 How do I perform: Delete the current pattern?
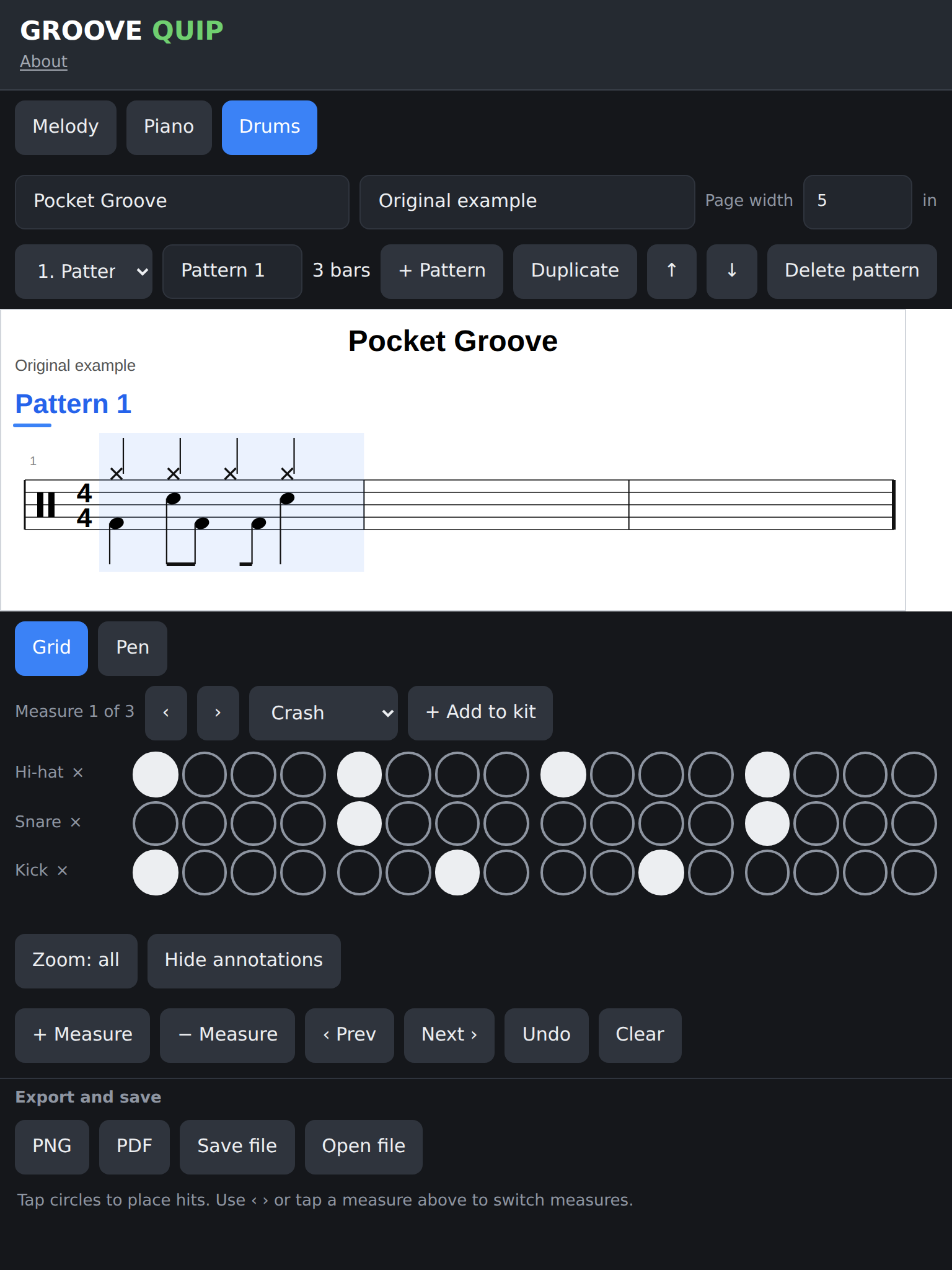point(852,271)
